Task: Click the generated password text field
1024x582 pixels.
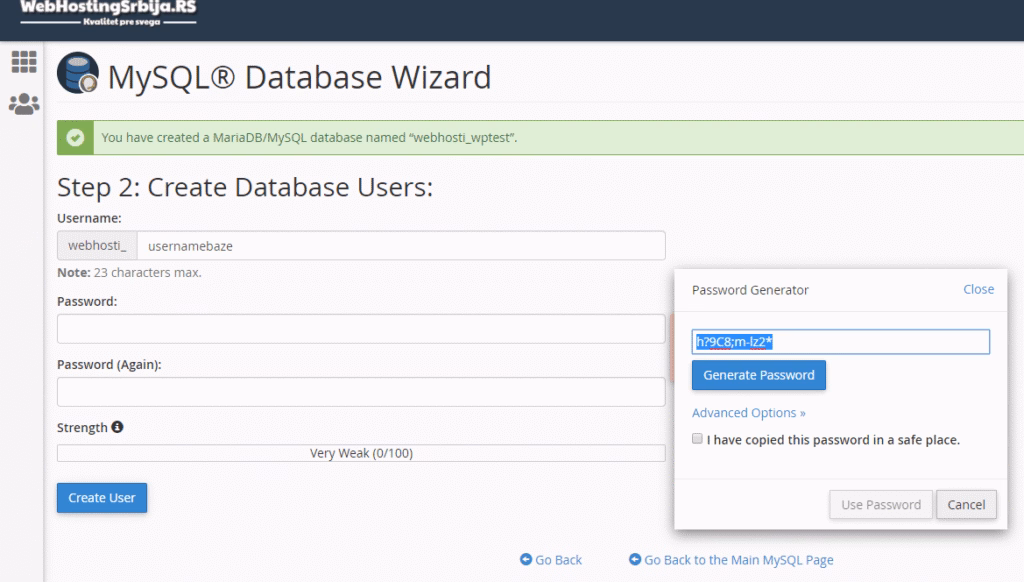Action: [840, 342]
